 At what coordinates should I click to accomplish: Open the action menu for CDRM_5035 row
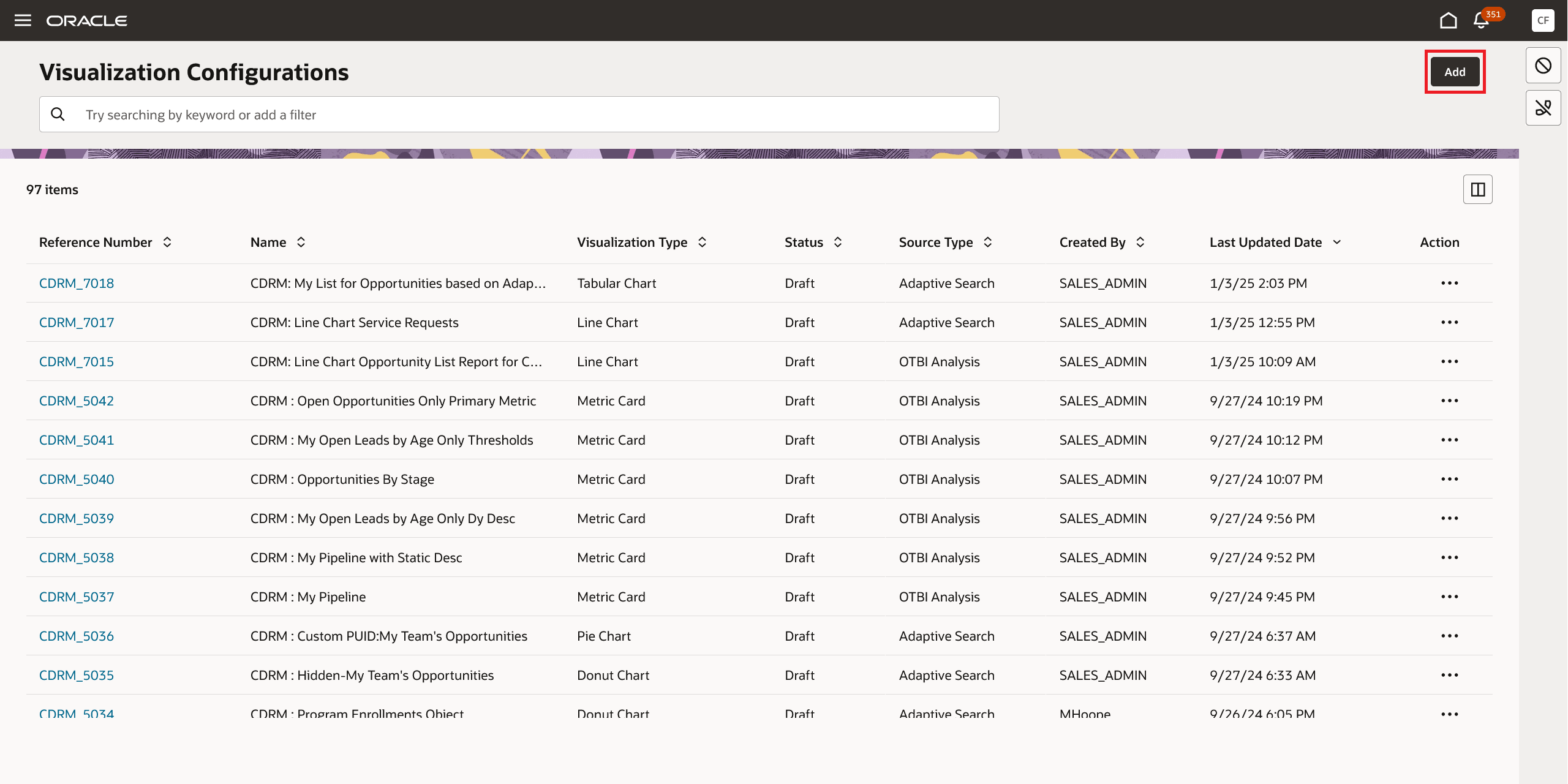click(1450, 675)
